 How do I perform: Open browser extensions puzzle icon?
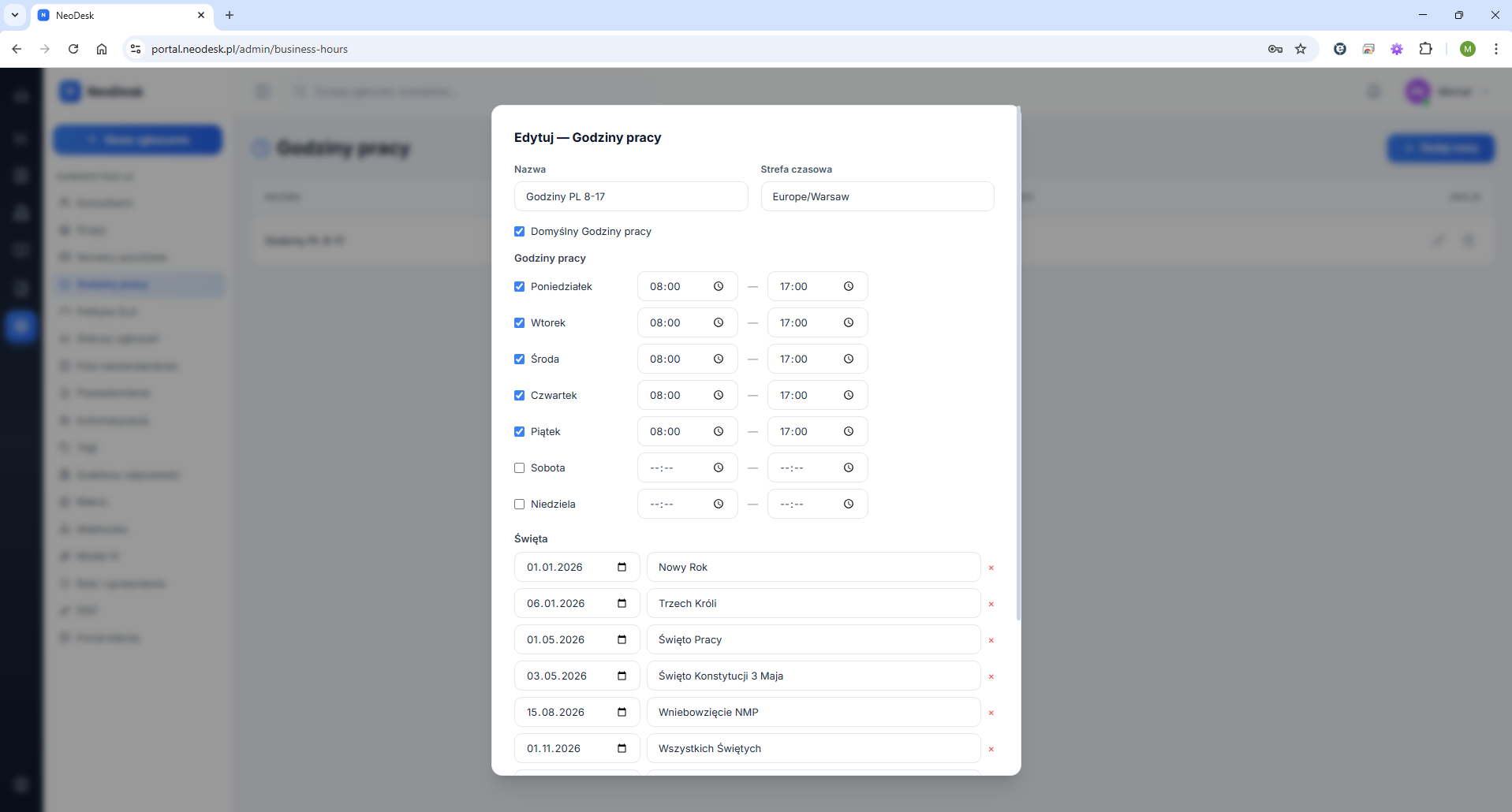(x=1425, y=49)
